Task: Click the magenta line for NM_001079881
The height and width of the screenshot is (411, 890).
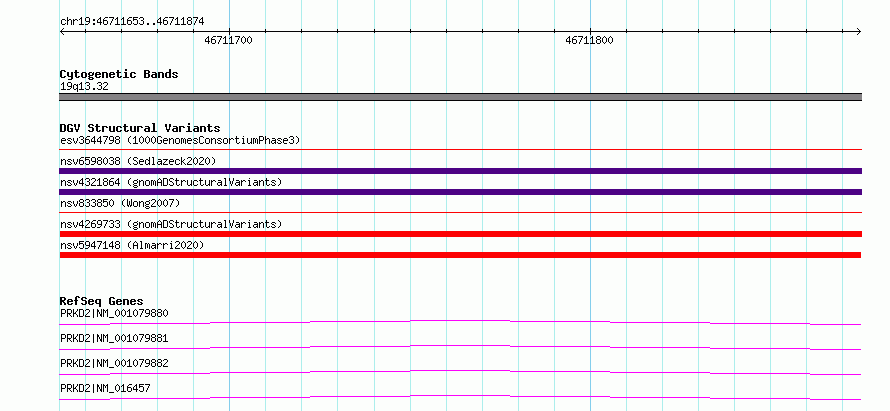Action: [460, 347]
